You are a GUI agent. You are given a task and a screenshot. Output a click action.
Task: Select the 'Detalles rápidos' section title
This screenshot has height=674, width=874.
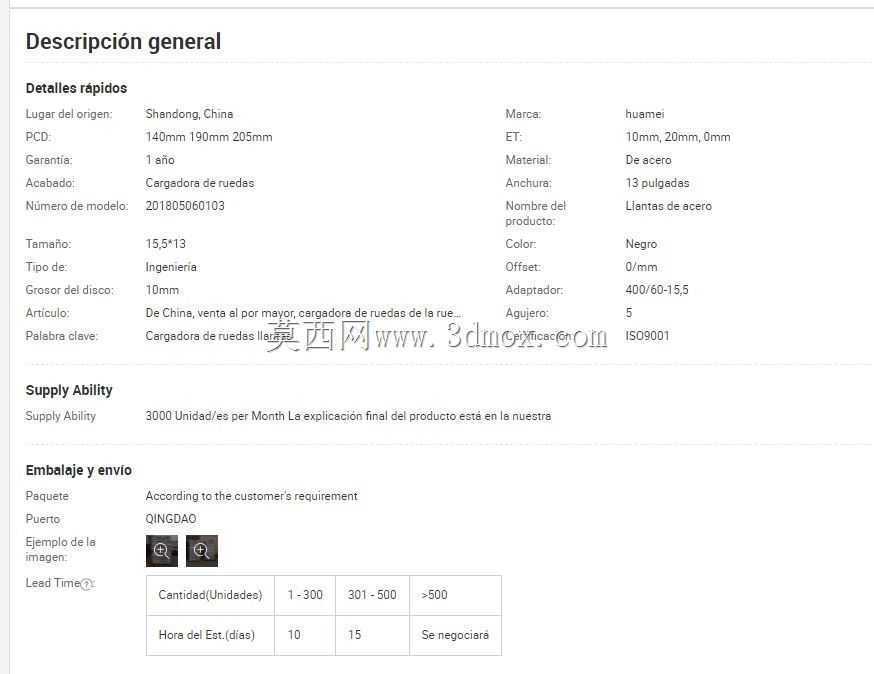coord(76,88)
